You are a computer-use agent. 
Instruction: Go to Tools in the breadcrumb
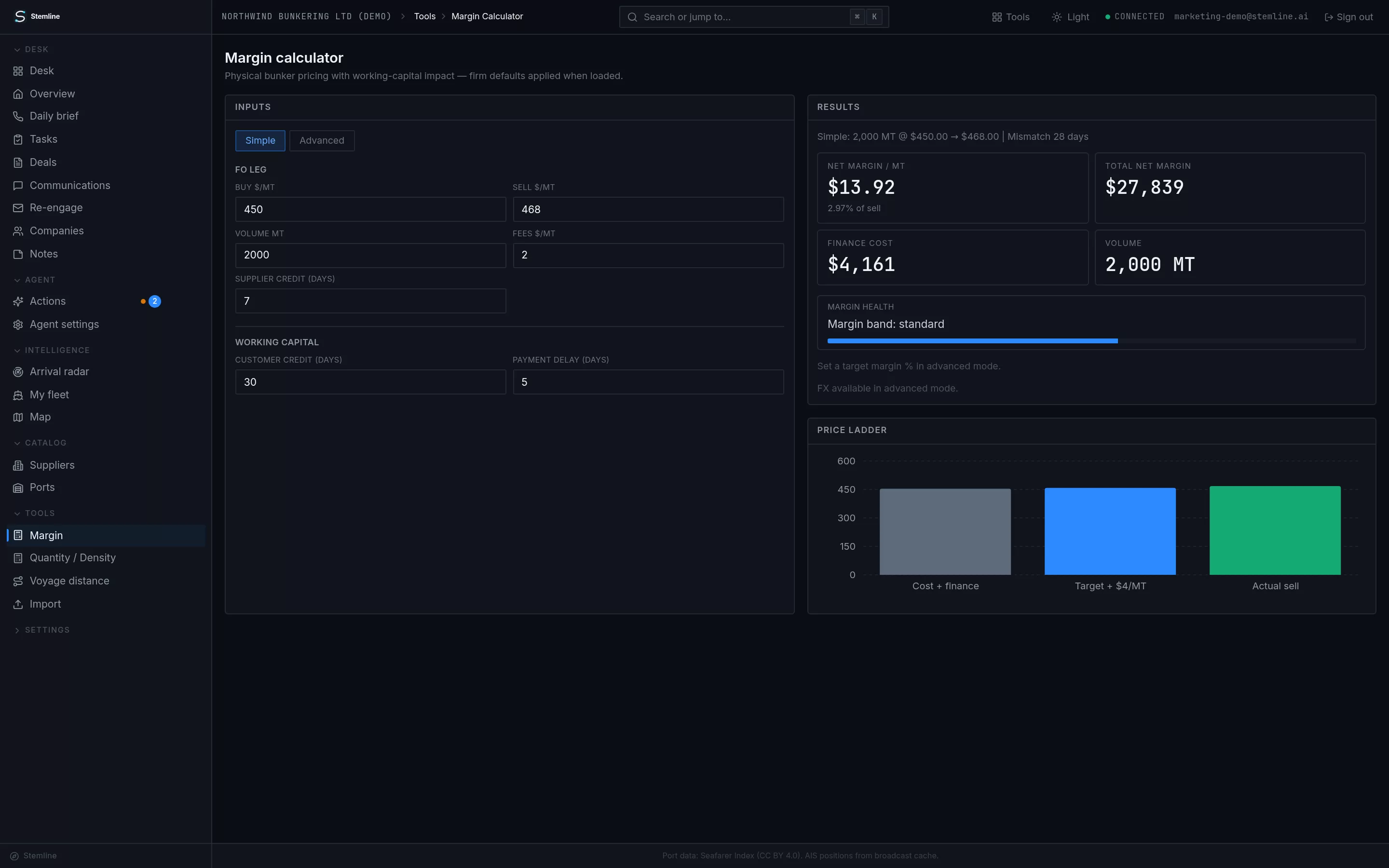[x=425, y=17]
